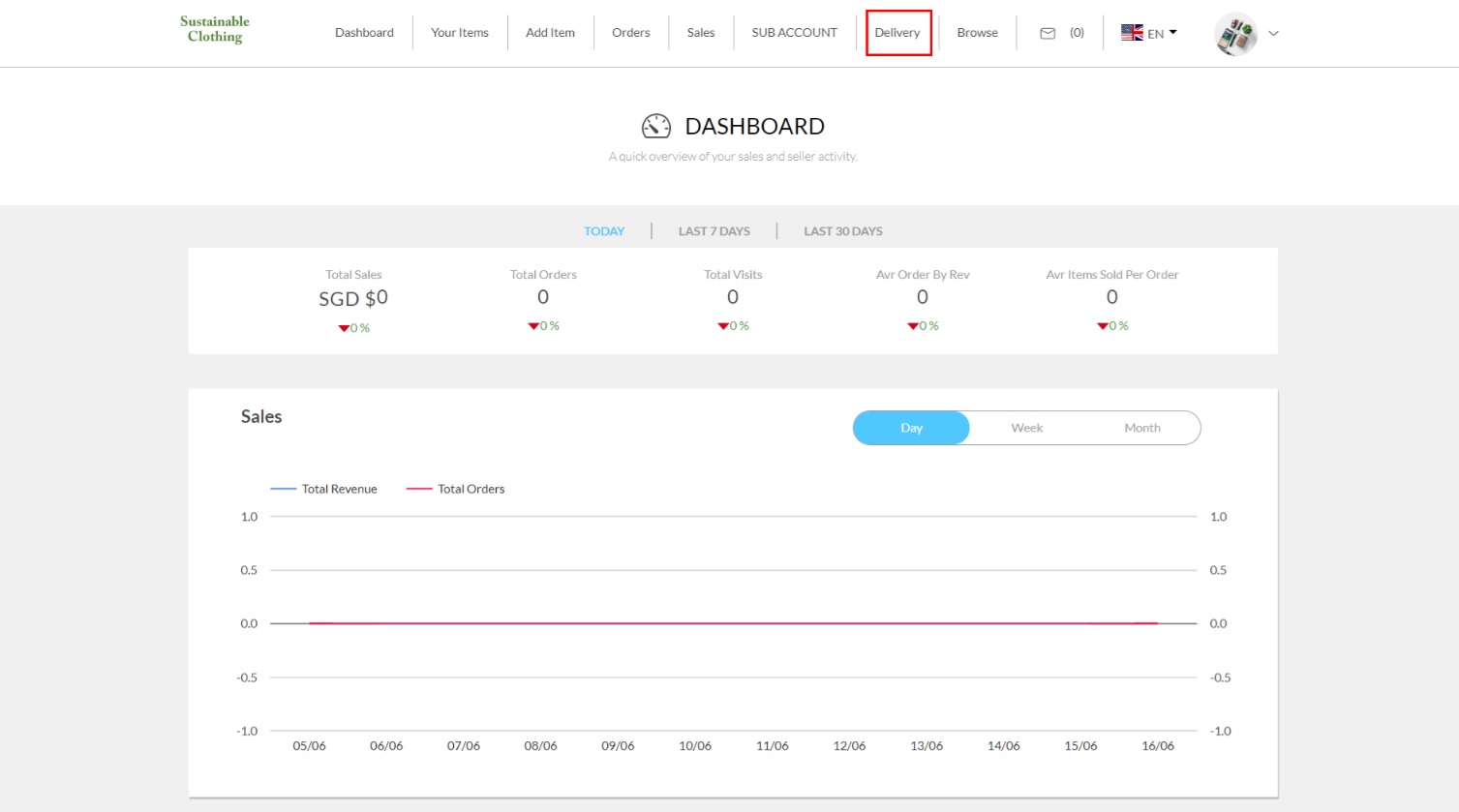Image resolution: width=1459 pixels, height=812 pixels.
Task: Go to Your Items page
Action: 460,33
